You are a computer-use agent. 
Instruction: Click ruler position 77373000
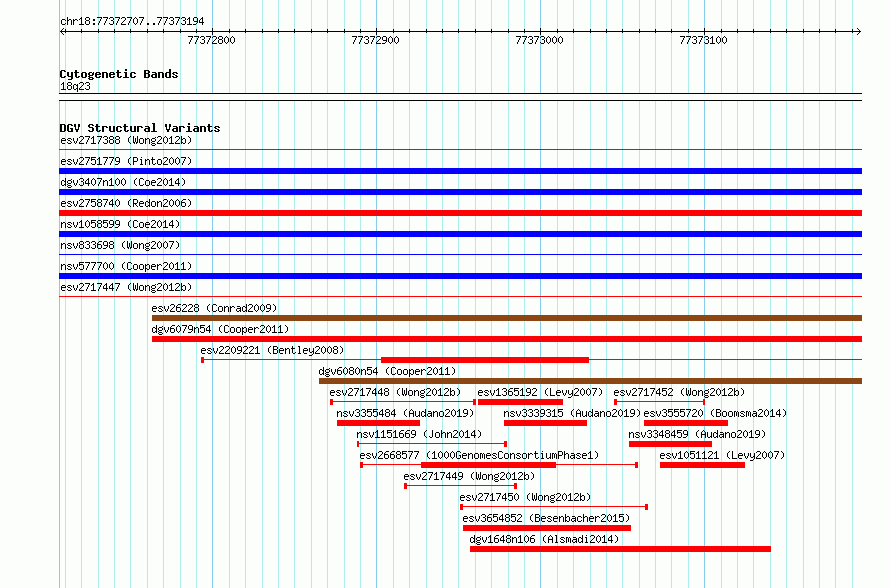[539, 40]
